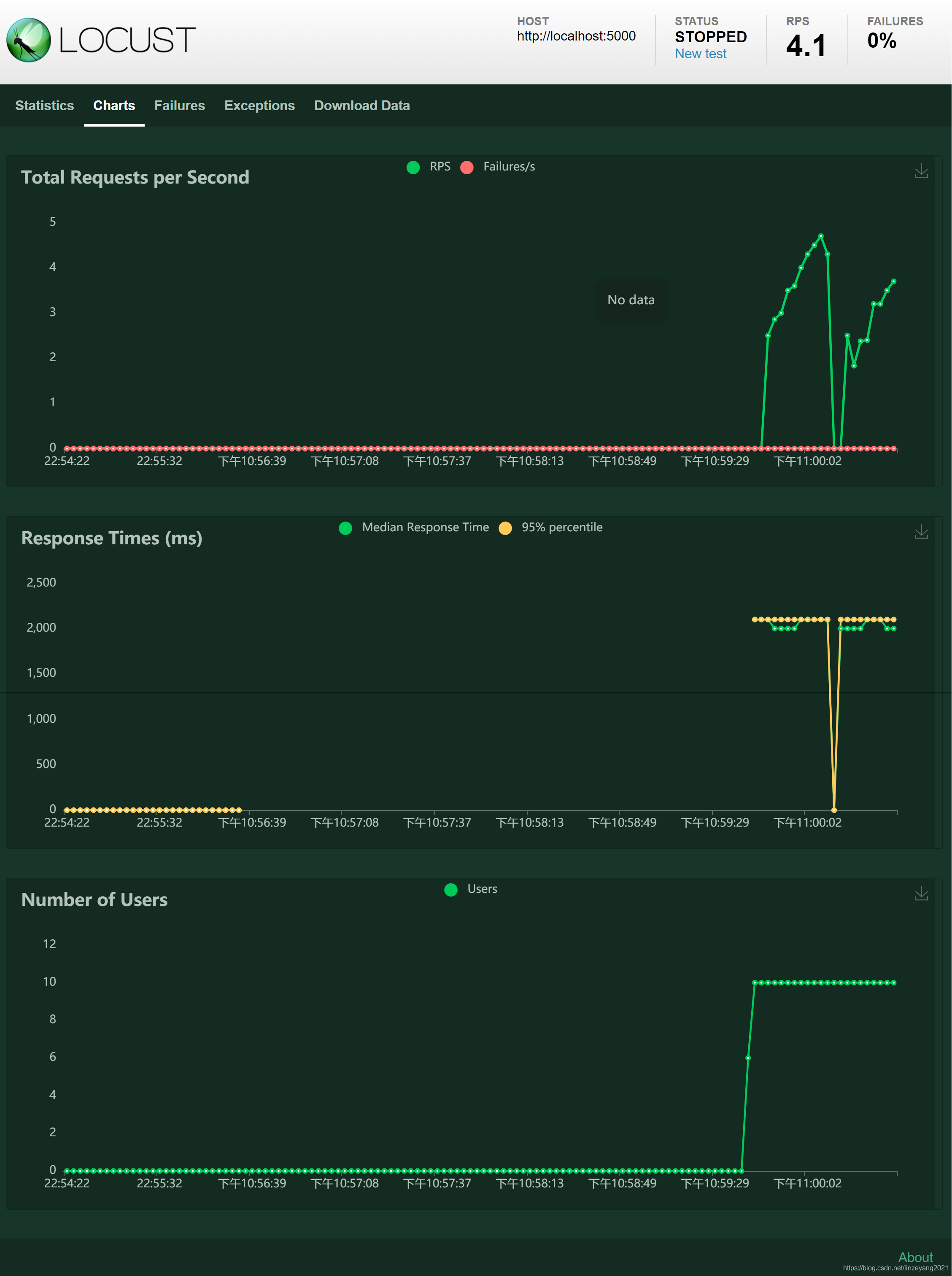Click the 0% failures value

click(882, 41)
